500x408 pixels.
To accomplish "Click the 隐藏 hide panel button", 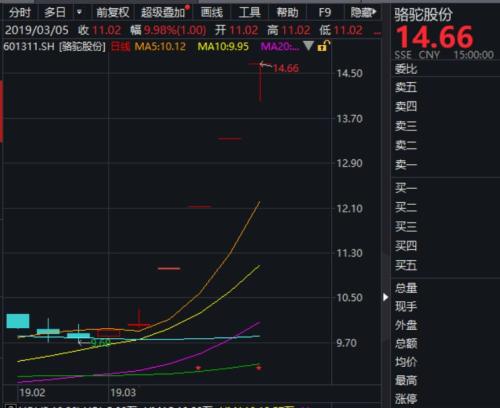I will (x=363, y=13).
